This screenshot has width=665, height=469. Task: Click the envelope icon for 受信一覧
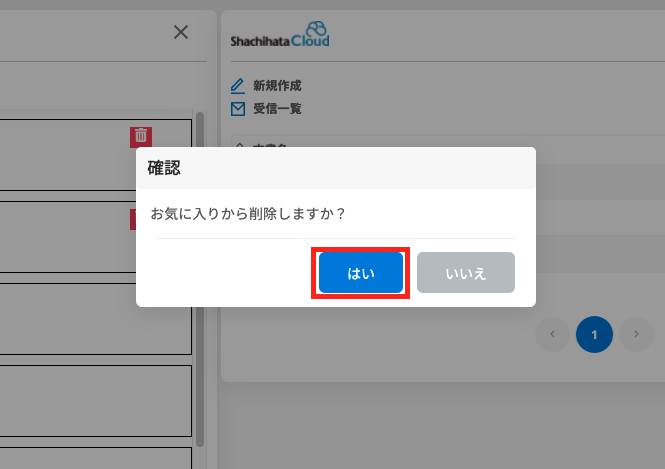tap(238, 109)
